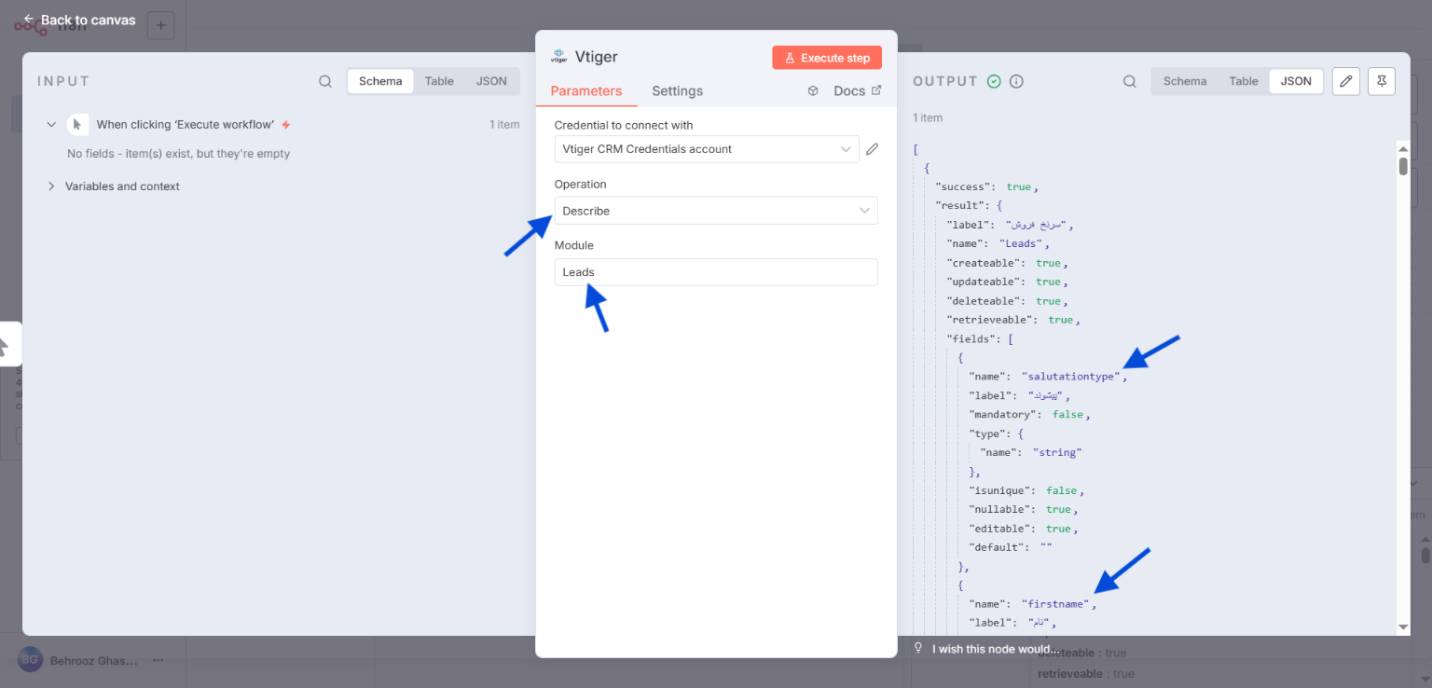This screenshot has height=688, width=1432.
Task: Click the pencil icon beside credential dropdown
Action: pos(872,149)
